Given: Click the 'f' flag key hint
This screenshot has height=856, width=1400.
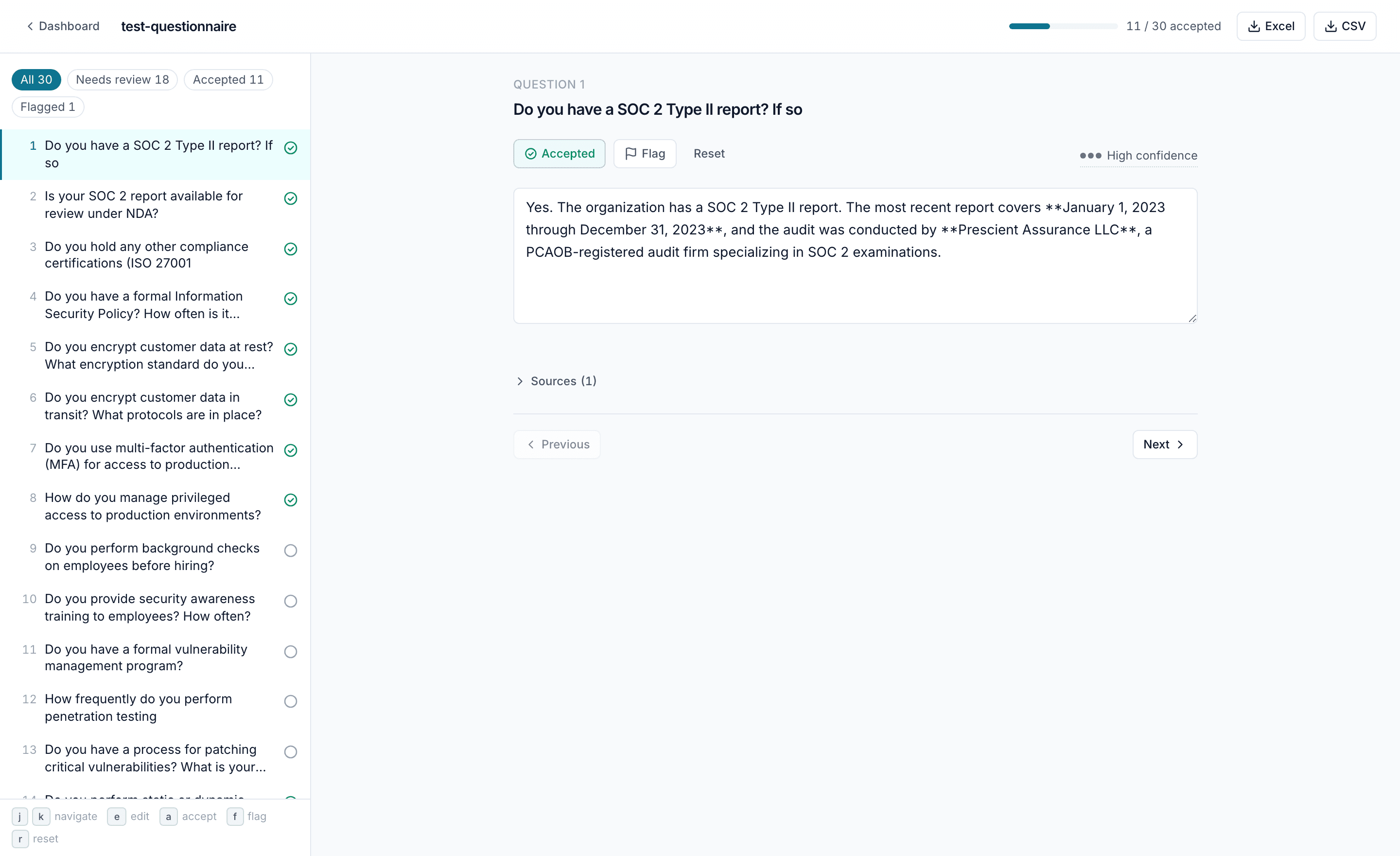Looking at the screenshot, I should click(x=235, y=816).
